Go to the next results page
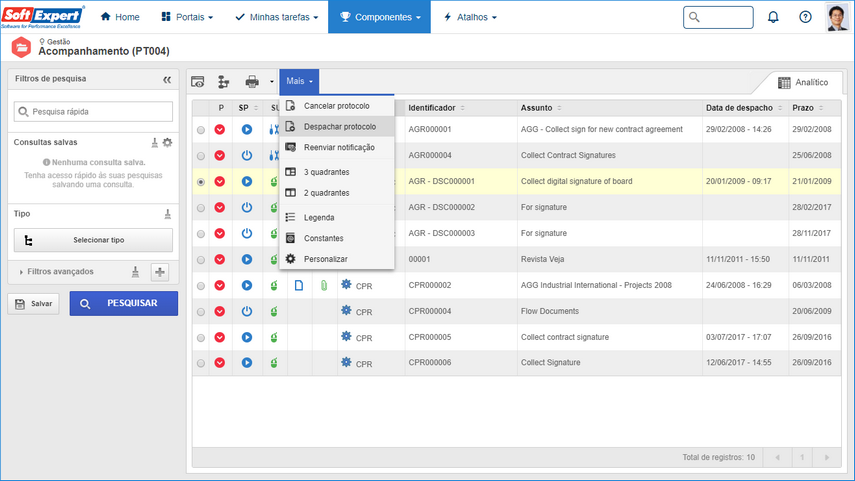The height and width of the screenshot is (481, 855). point(827,458)
